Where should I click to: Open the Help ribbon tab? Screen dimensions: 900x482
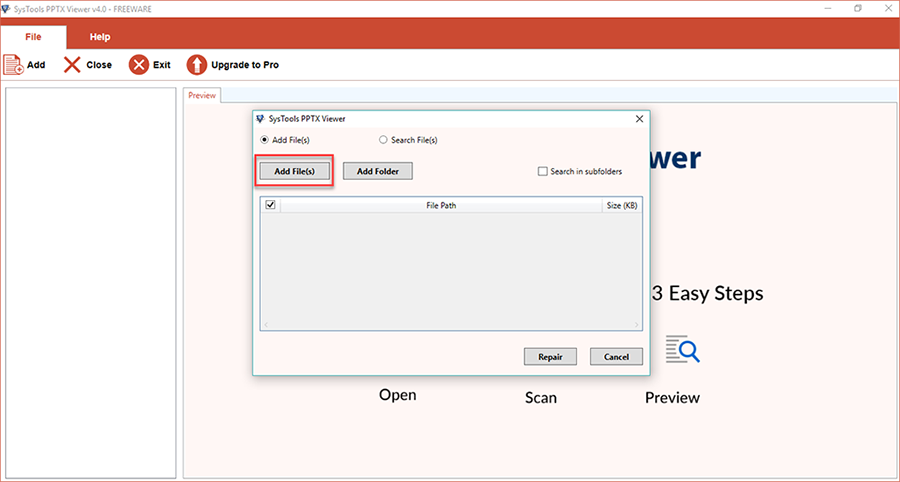100,37
